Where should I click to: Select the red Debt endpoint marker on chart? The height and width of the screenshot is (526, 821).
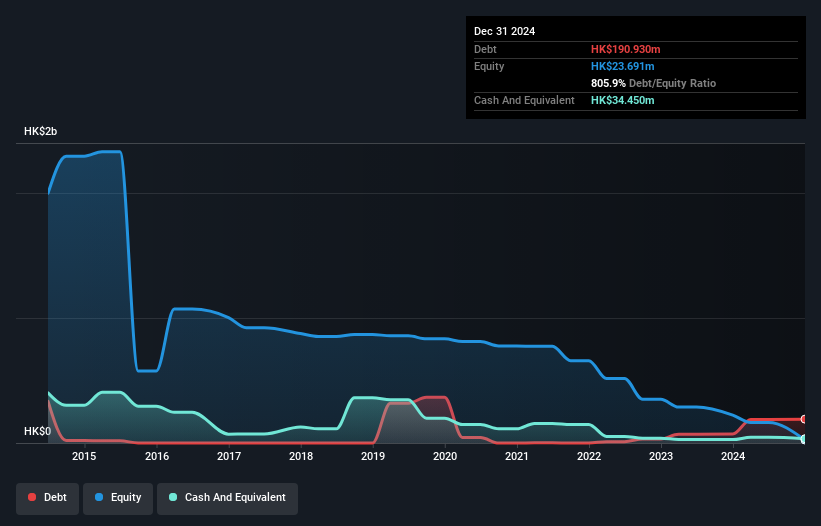pyautogui.click(x=804, y=419)
